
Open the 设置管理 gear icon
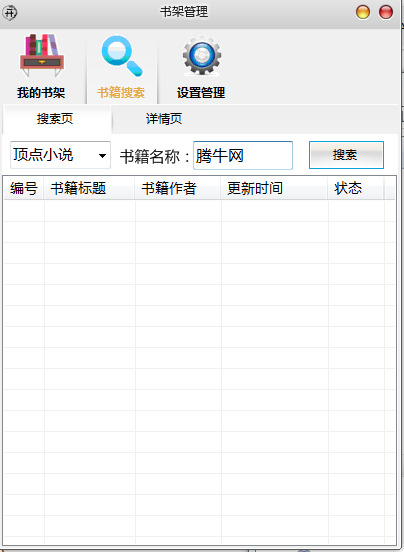coord(202,56)
